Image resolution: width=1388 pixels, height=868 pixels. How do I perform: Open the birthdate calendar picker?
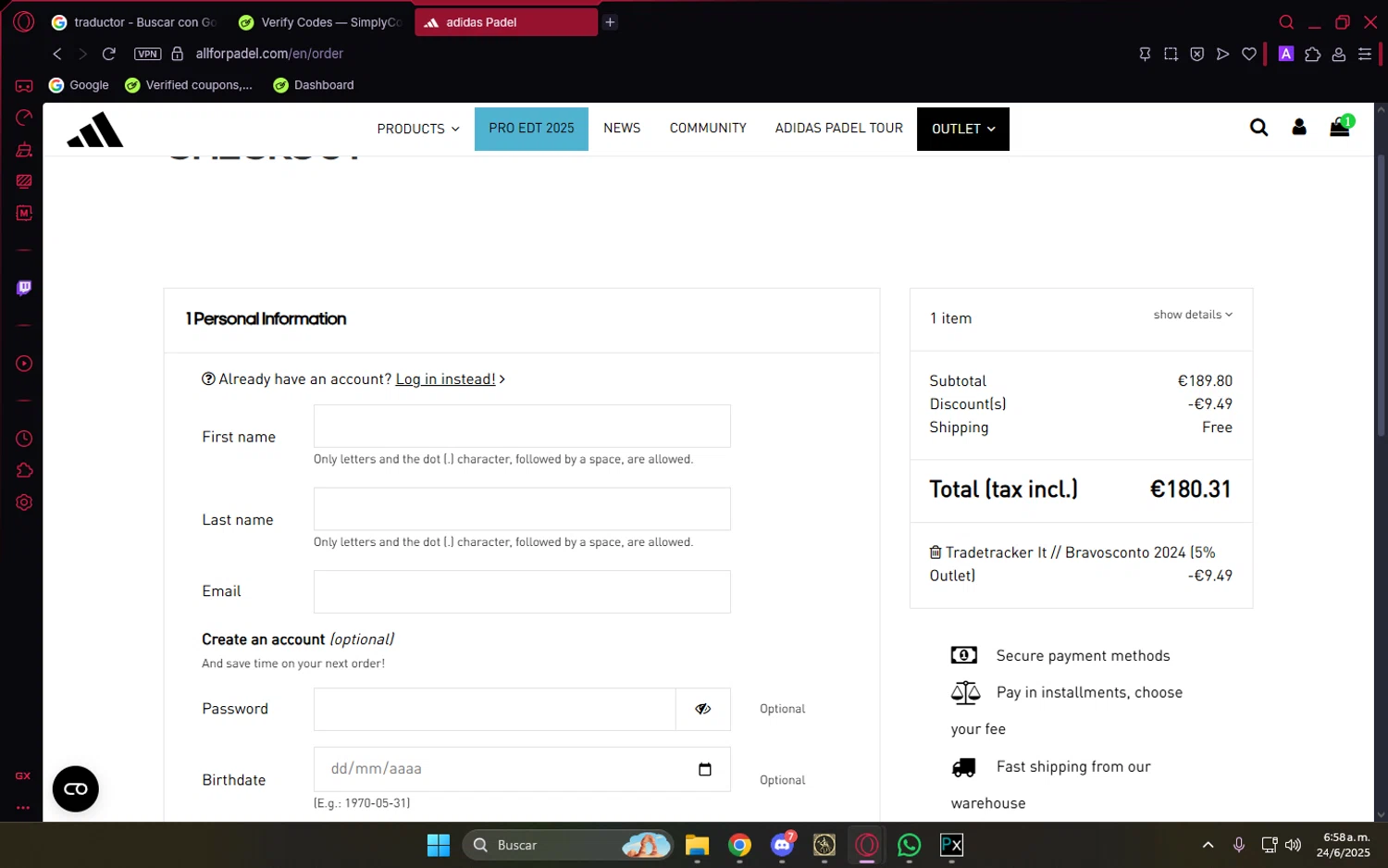pos(705,769)
